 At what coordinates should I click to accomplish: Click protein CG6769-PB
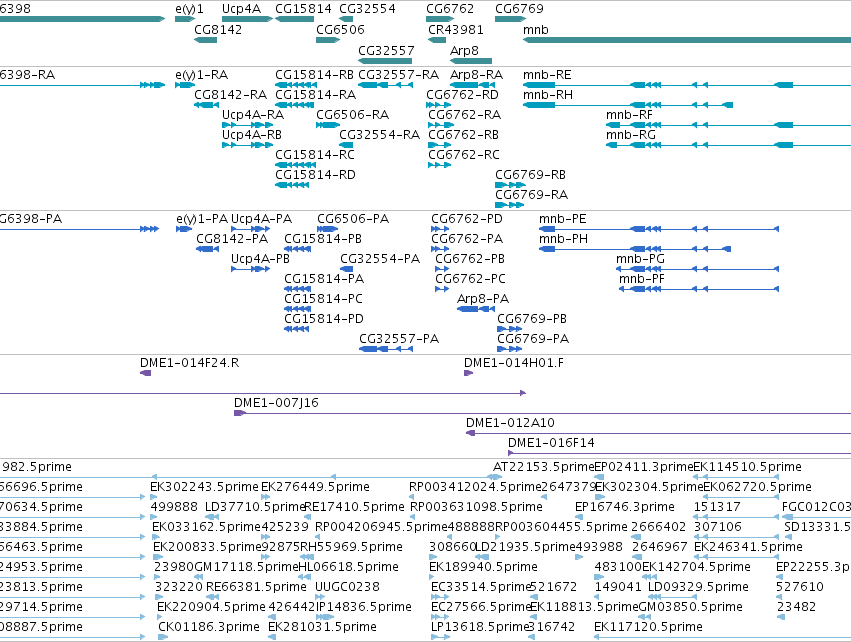[x=532, y=319]
